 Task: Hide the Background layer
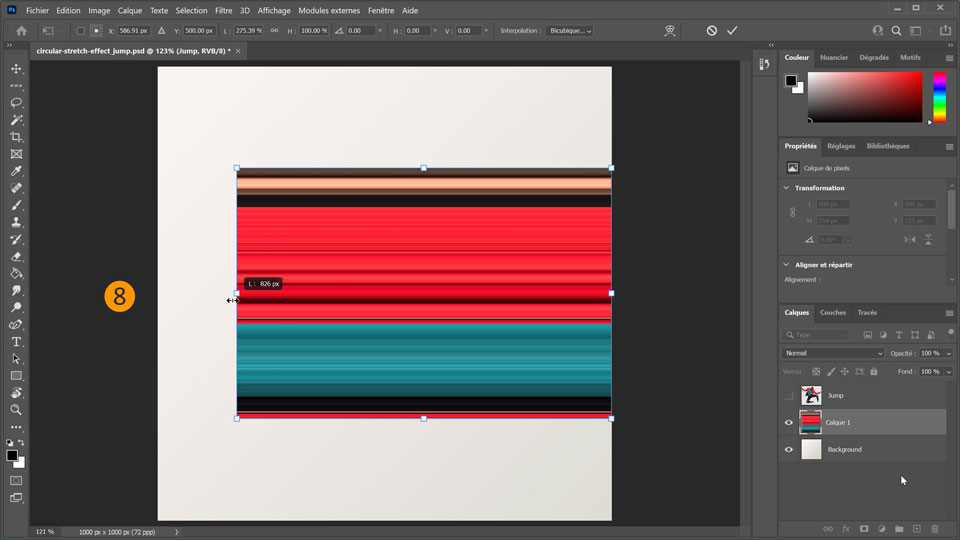pyautogui.click(x=788, y=449)
